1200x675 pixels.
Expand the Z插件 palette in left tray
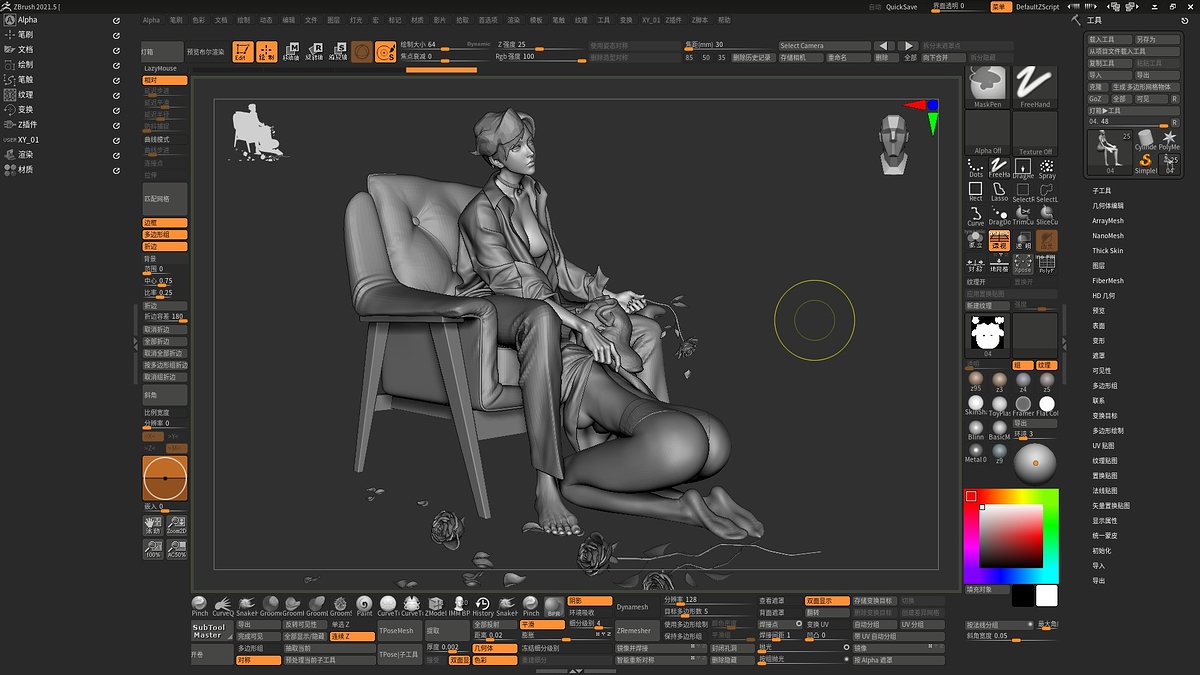coord(27,124)
